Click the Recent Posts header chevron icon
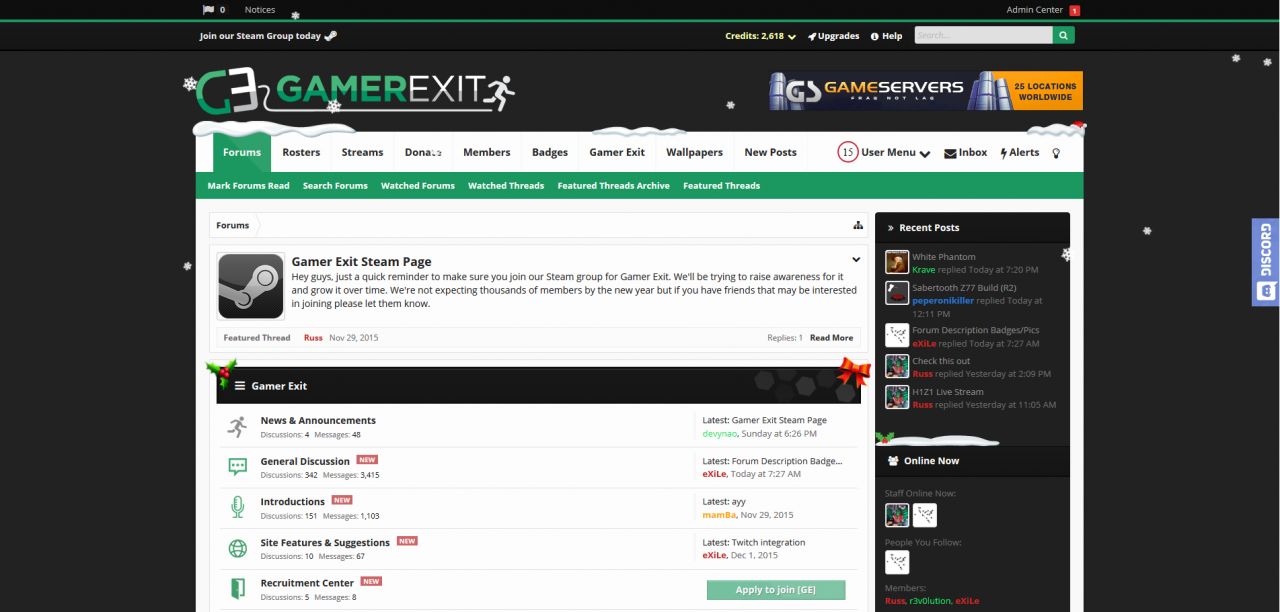1280x612 pixels. click(890, 228)
